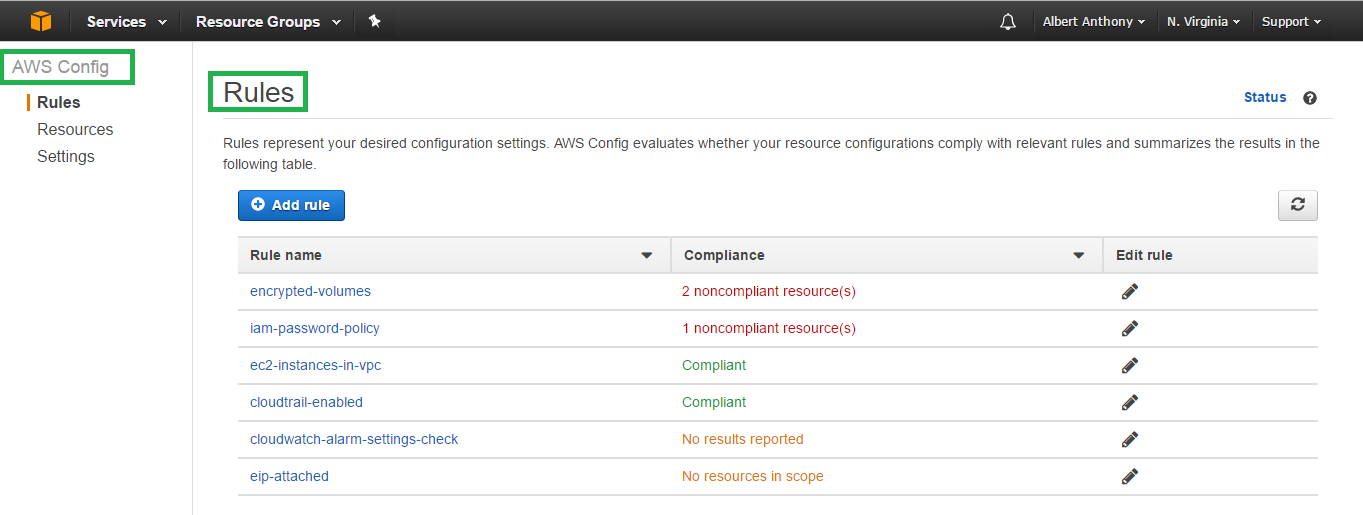The height and width of the screenshot is (515, 1363).
Task: Open Settings in the sidebar
Action: click(66, 156)
